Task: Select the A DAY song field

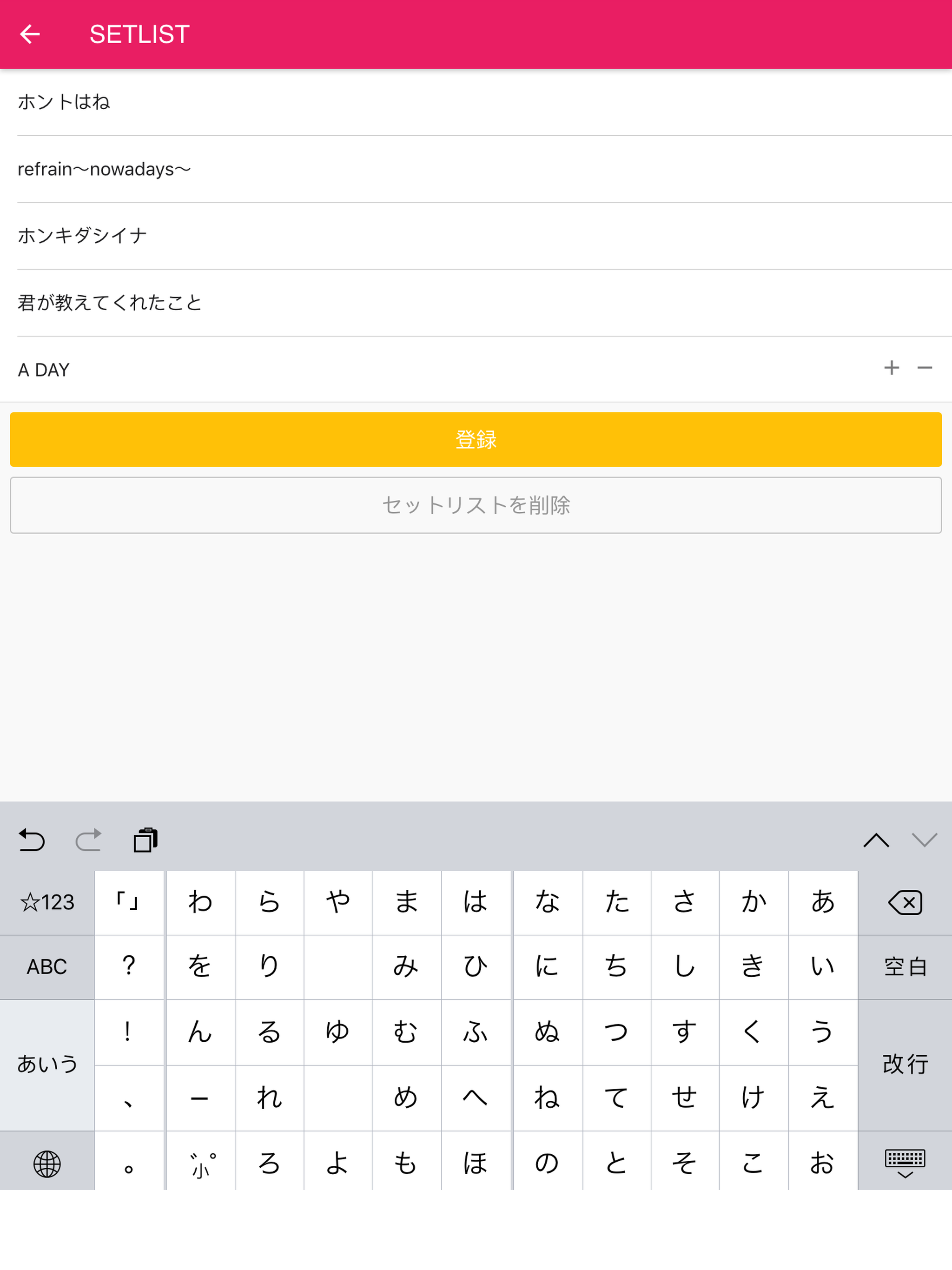Action: click(442, 370)
